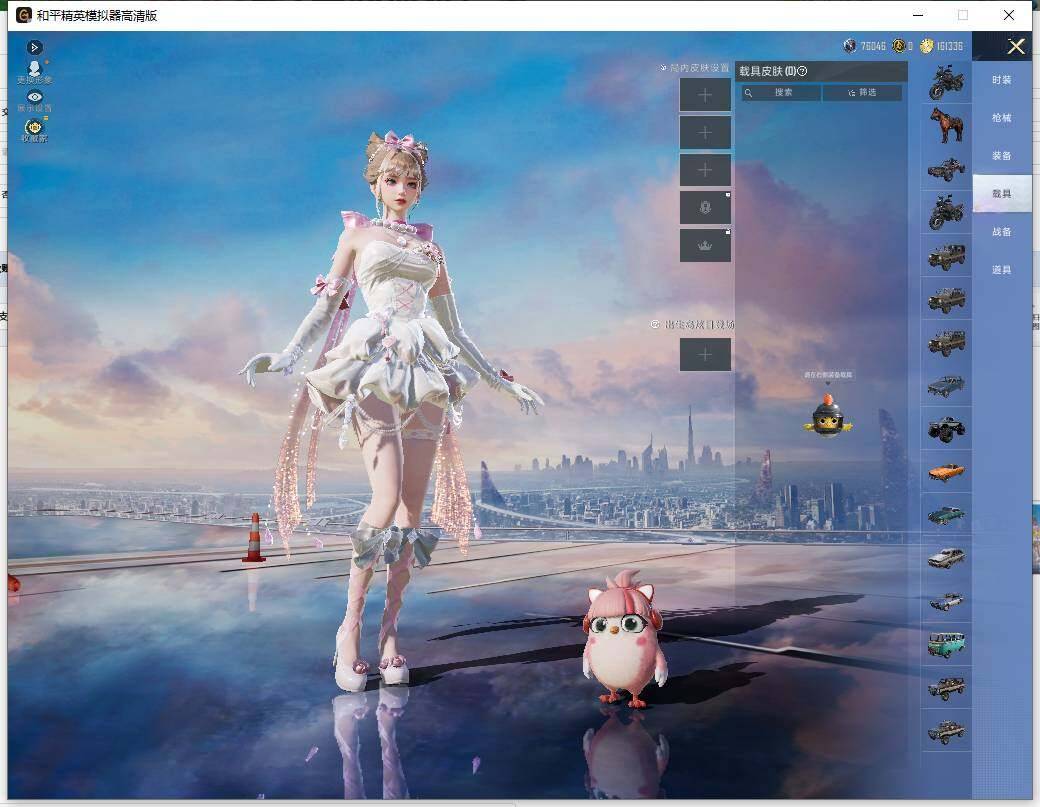Add item in slot beside the pet
This screenshot has width=1040, height=807.
[x=705, y=355]
